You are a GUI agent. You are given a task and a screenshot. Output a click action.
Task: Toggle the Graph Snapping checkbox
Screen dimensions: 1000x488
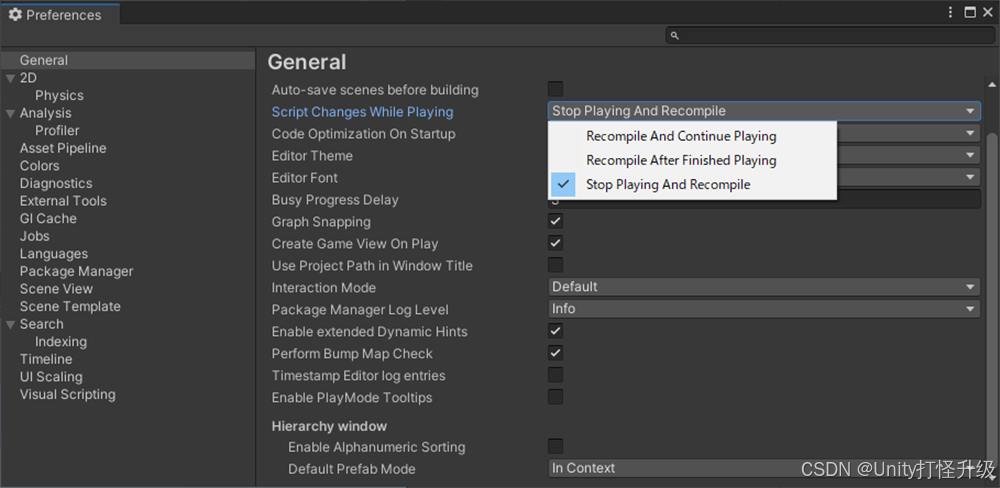555,221
